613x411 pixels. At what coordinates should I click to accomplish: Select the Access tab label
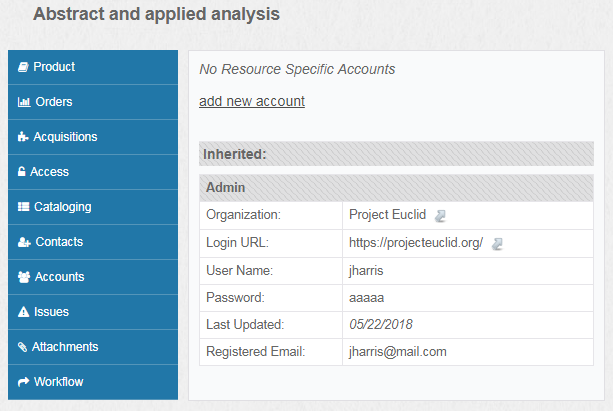click(x=49, y=172)
